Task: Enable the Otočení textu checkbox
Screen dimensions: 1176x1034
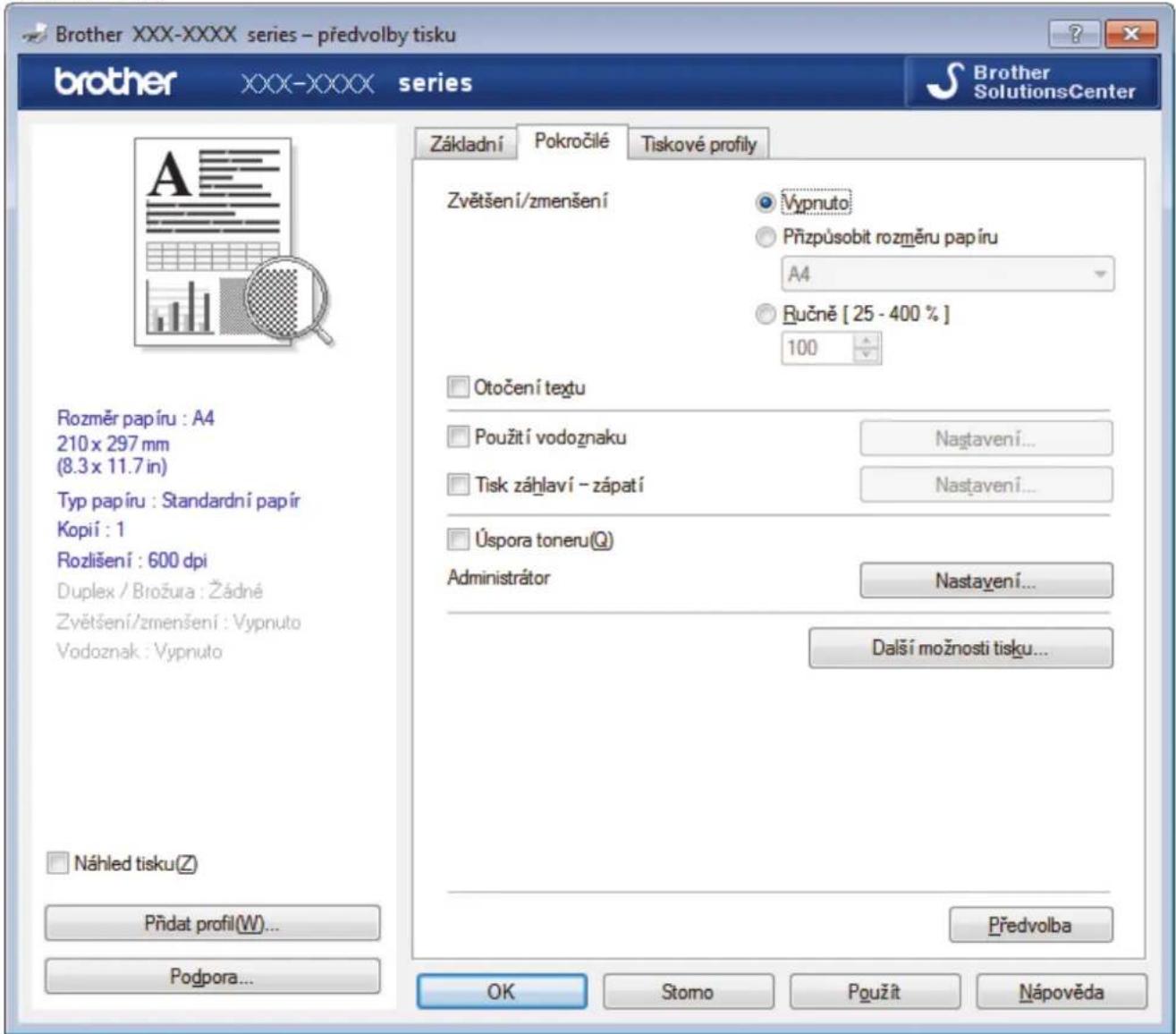Action: click(x=458, y=388)
